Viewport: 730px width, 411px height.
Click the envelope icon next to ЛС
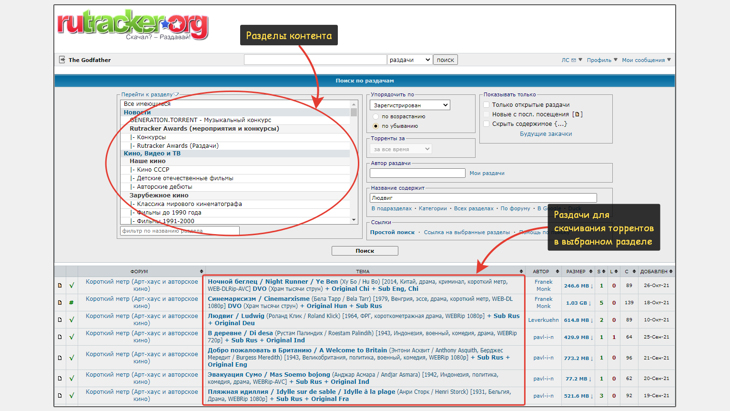click(574, 60)
